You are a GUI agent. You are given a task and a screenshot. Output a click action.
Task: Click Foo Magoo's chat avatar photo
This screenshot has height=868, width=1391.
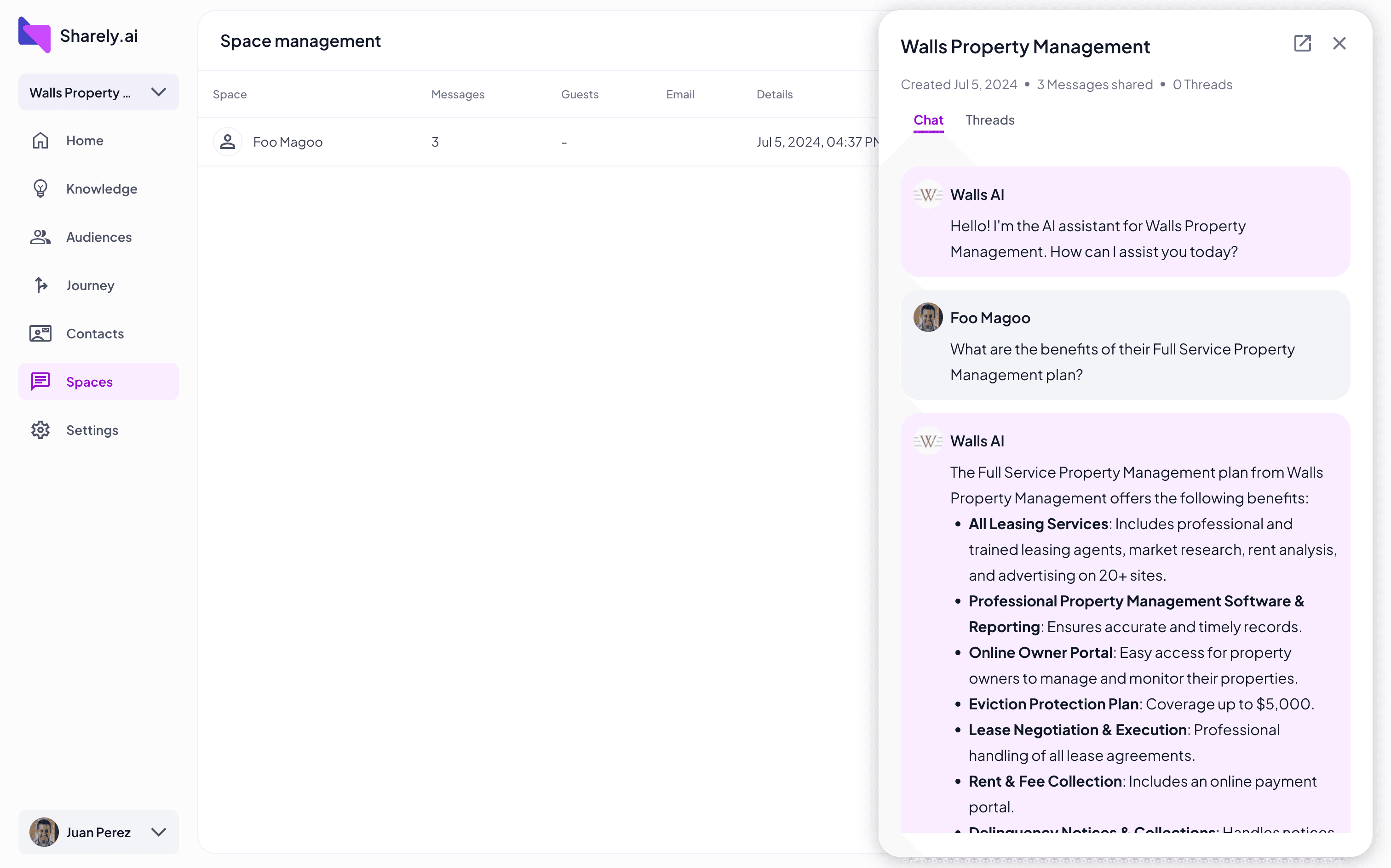(x=927, y=318)
